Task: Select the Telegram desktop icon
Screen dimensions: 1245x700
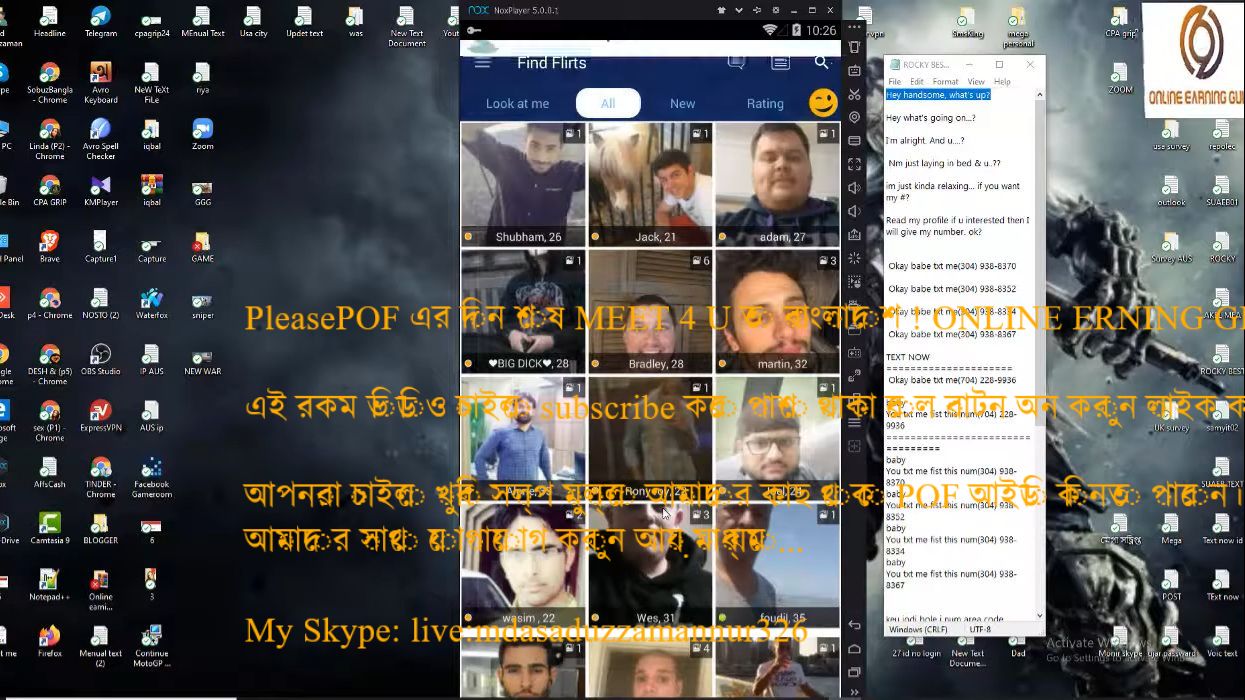Action: [x=100, y=22]
